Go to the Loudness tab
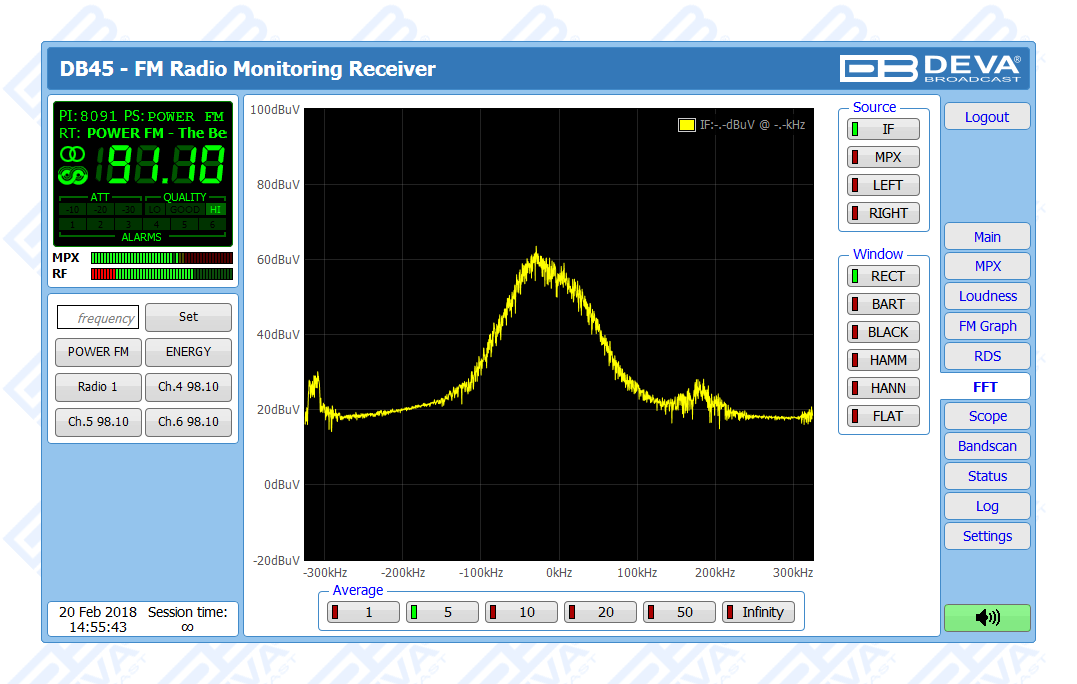This screenshot has height=684, width=1077. tap(986, 296)
